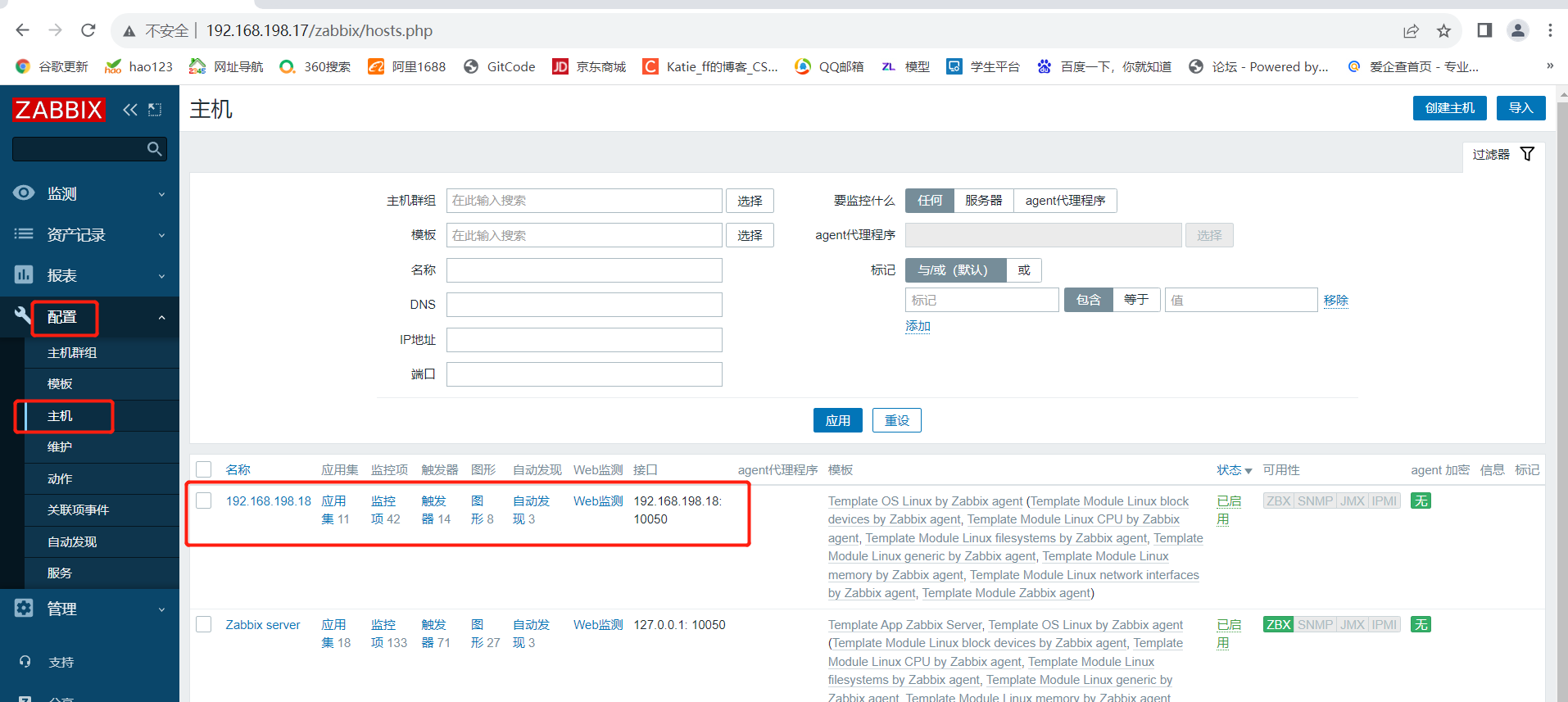
Task: Click the wrench icon of 配置 menu
Action: coord(22,314)
